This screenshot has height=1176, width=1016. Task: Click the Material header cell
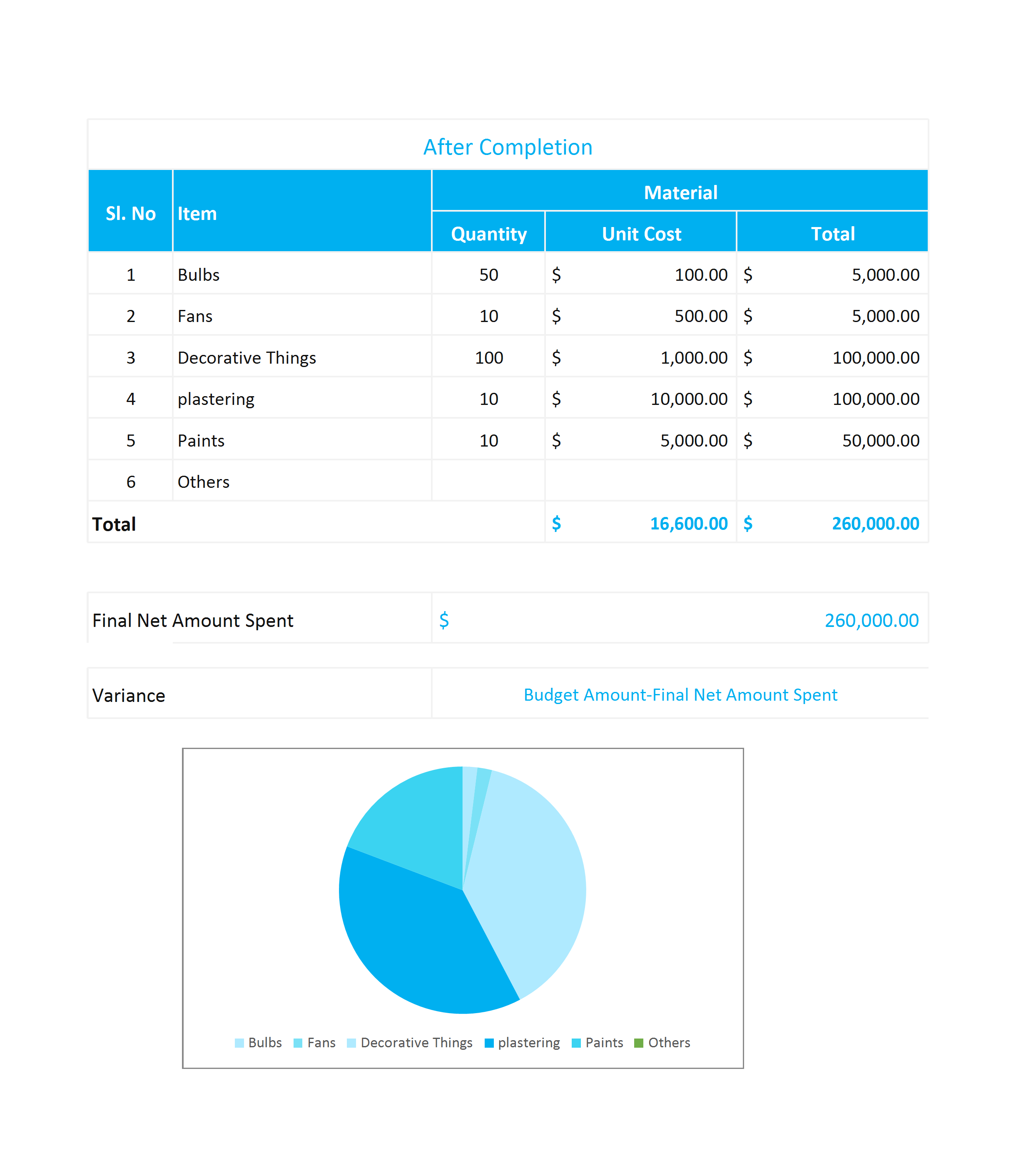click(680, 192)
